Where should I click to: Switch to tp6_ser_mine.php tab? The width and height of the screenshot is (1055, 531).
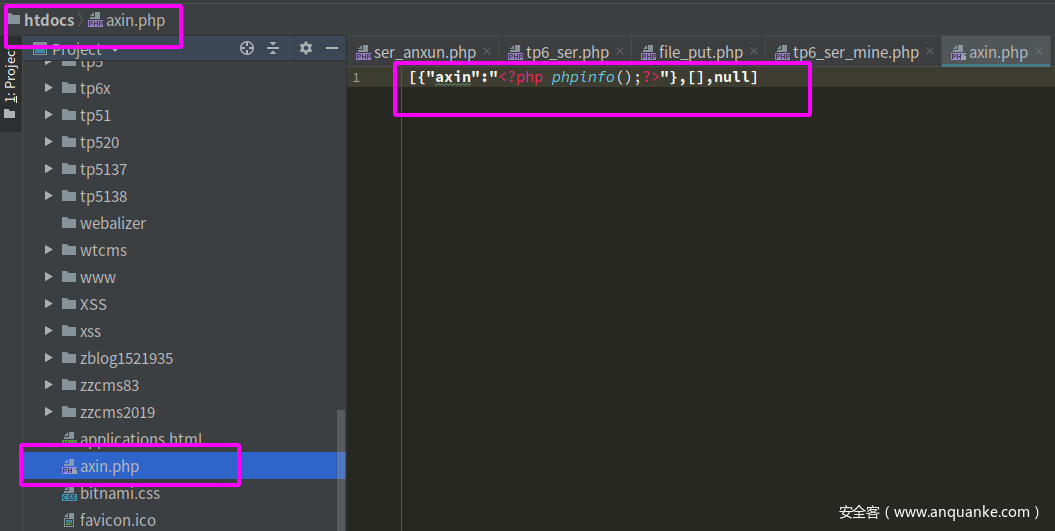tap(855, 52)
